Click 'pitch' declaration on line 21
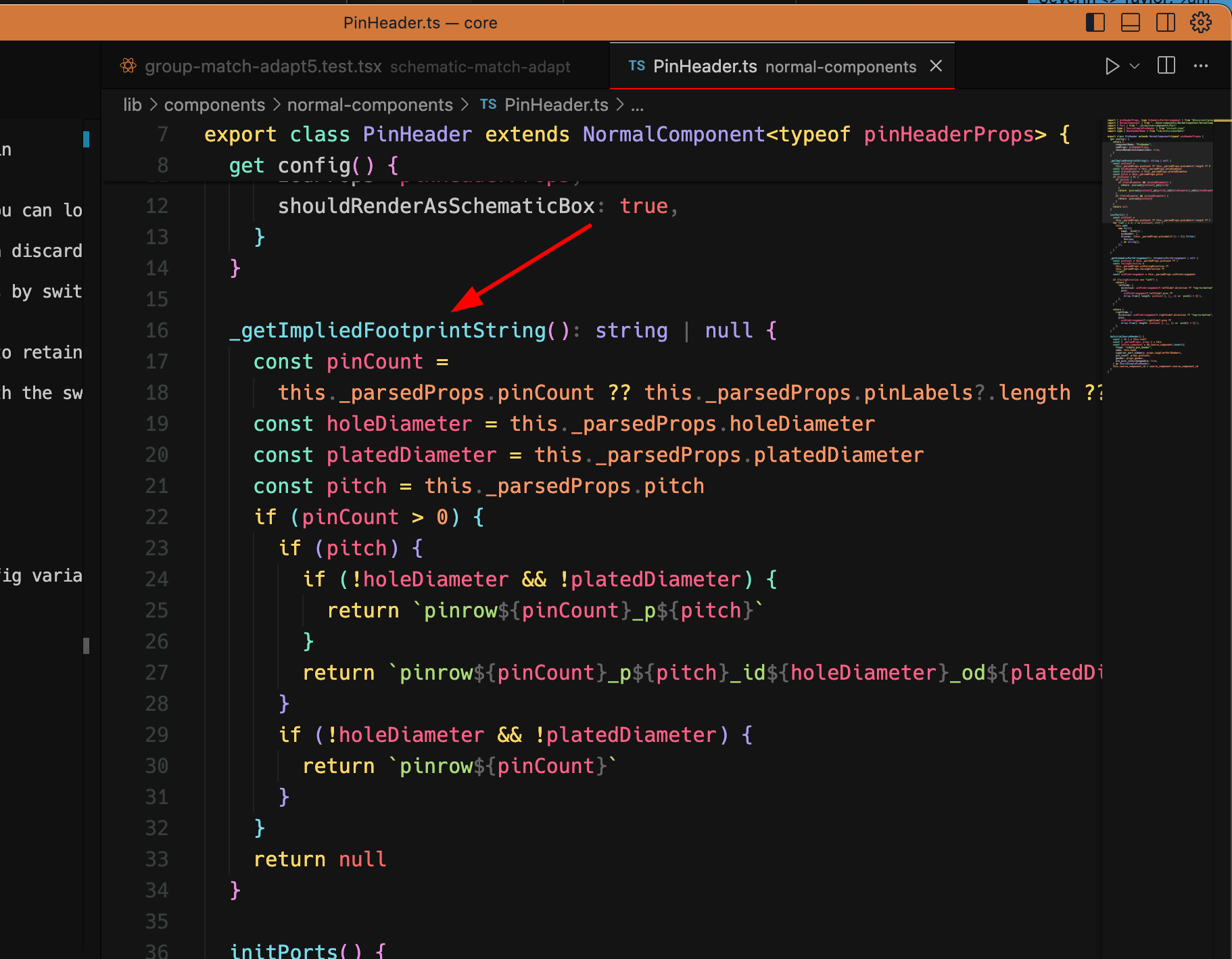The width and height of the screenshot is (1232, 959). [x=356, y=486]
